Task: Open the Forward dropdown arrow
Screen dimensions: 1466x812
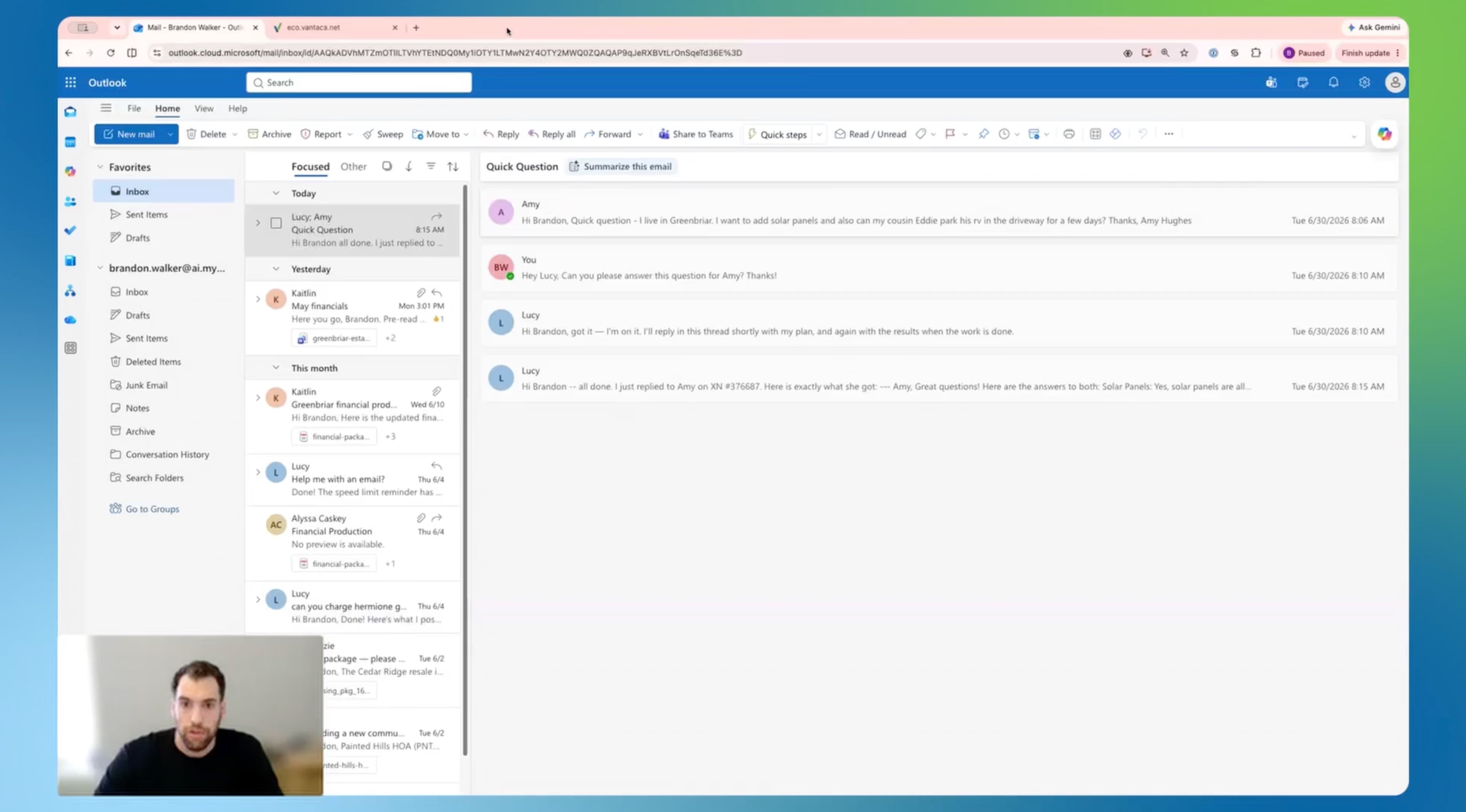Action: (x=640, y=135)
